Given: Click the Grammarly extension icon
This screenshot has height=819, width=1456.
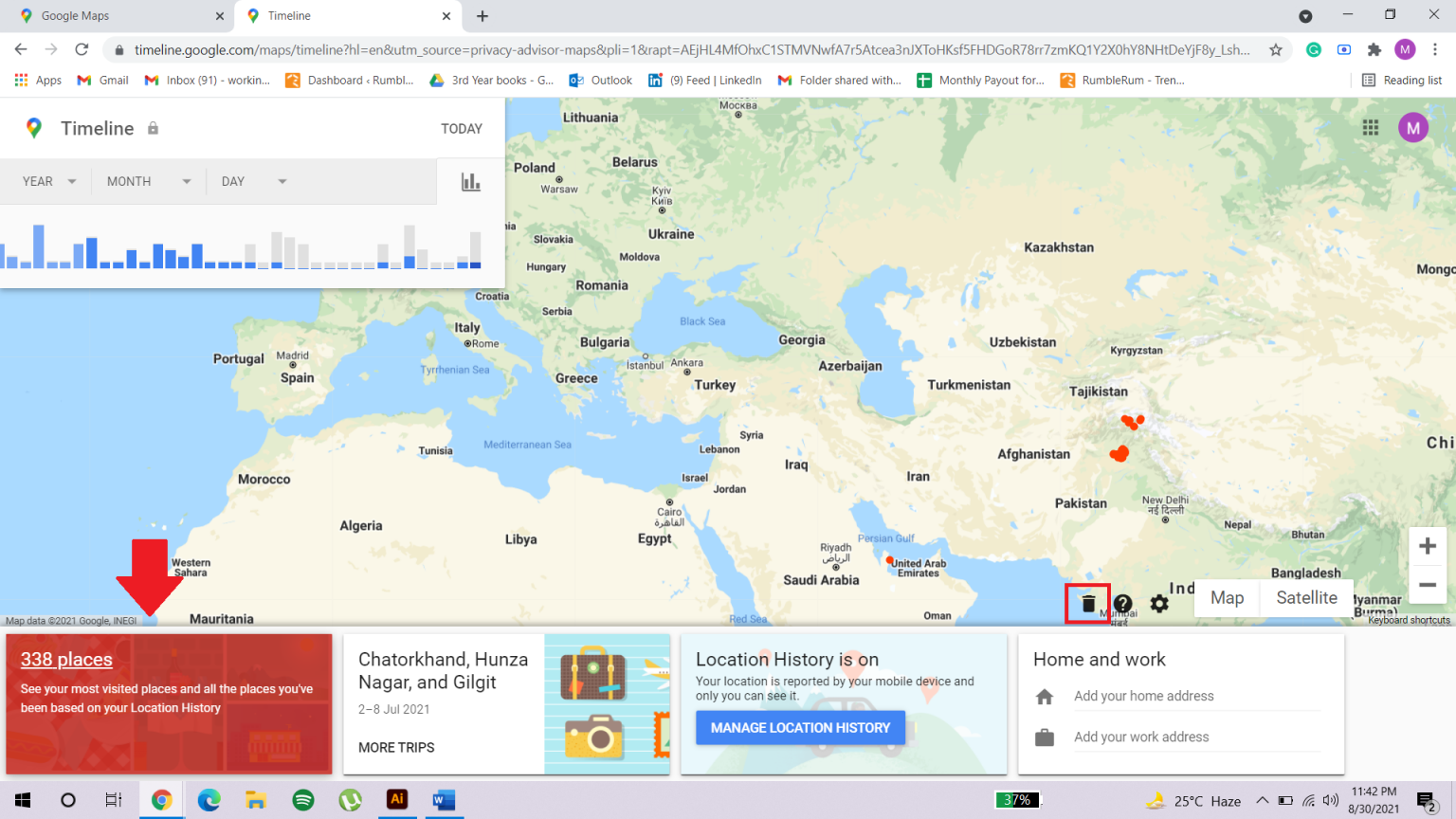Looking at the screenshot, I should pos(1313,50).
